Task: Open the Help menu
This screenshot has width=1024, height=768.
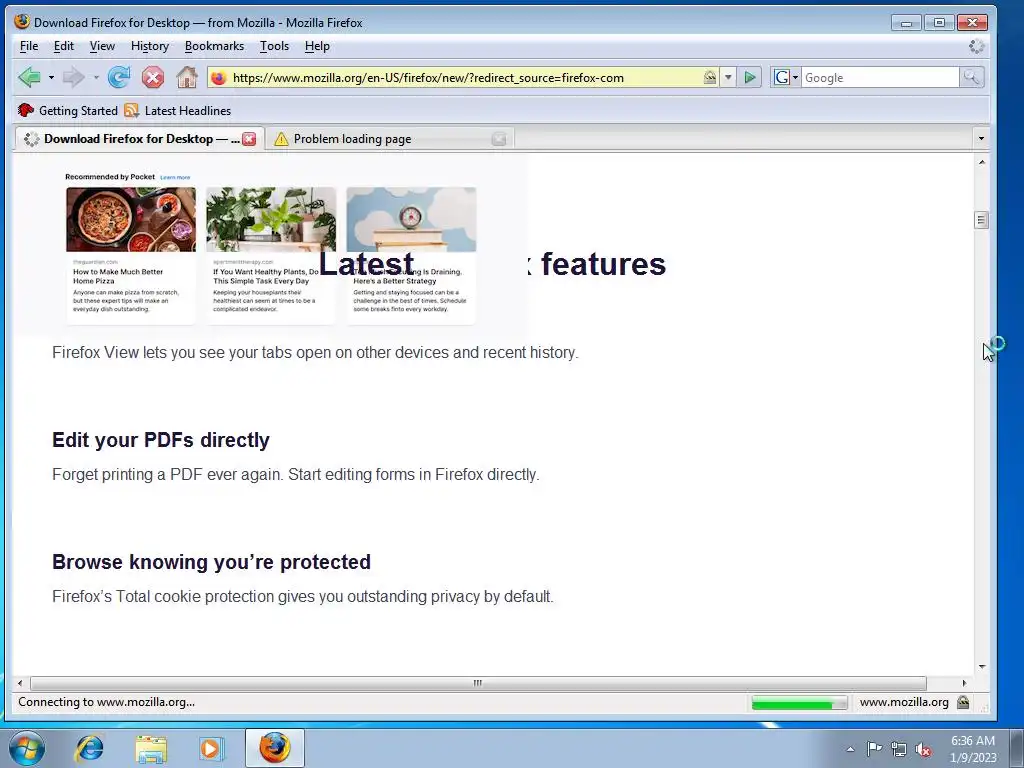Action: click(317, 46)
